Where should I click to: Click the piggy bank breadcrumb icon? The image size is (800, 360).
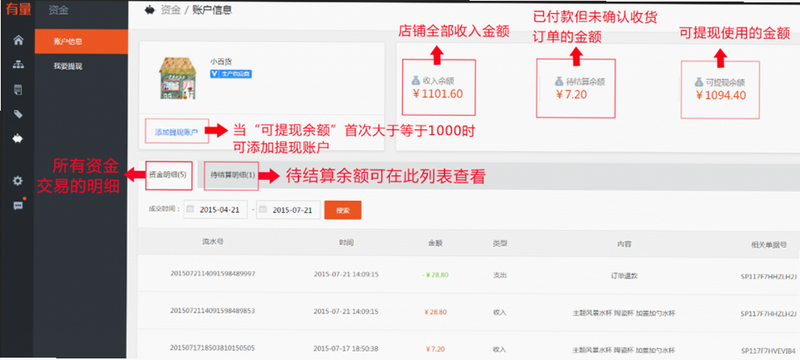pyautogui.click(x=150, y=10)
